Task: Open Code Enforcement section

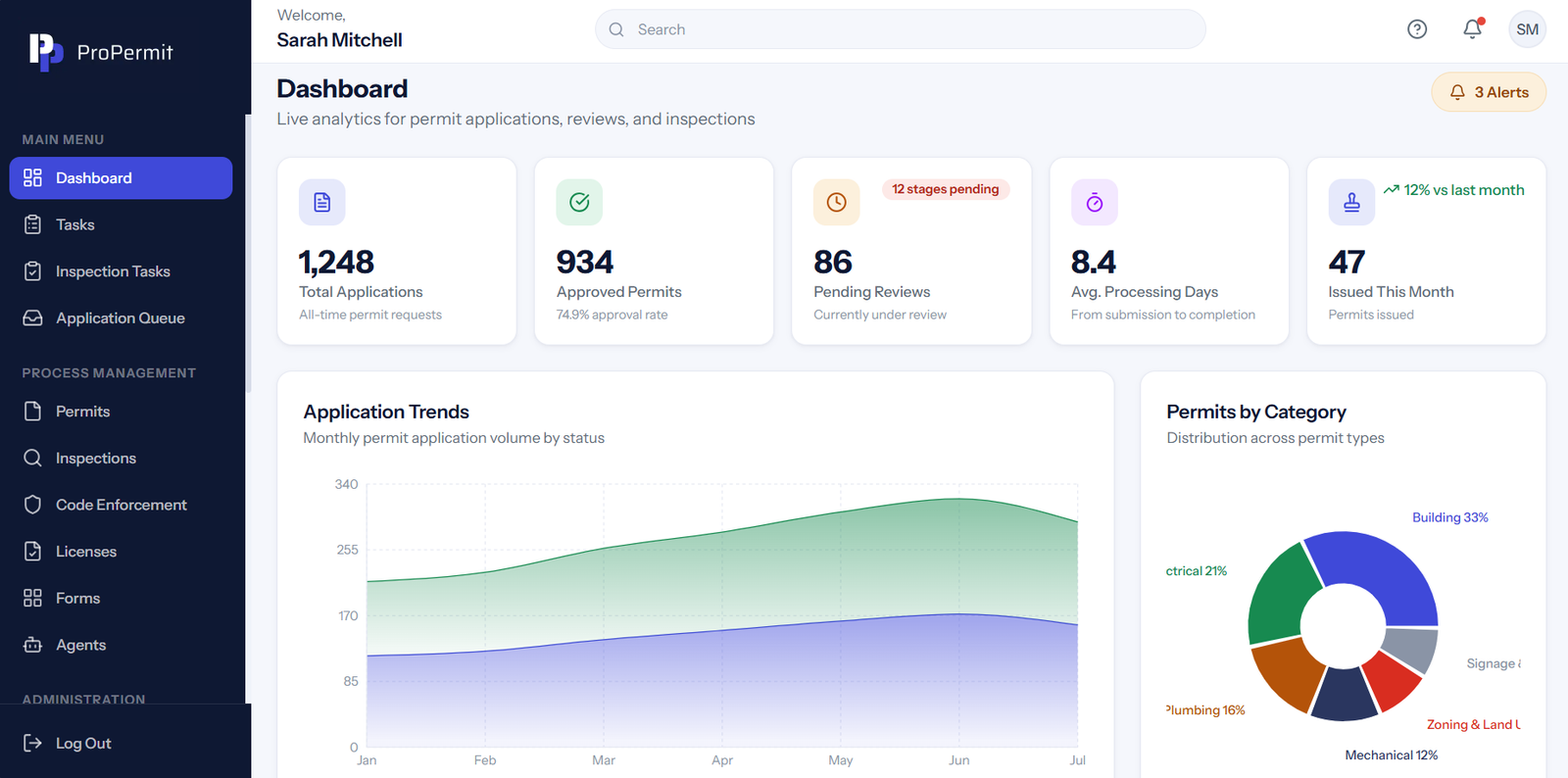Action: pos(121,505)
